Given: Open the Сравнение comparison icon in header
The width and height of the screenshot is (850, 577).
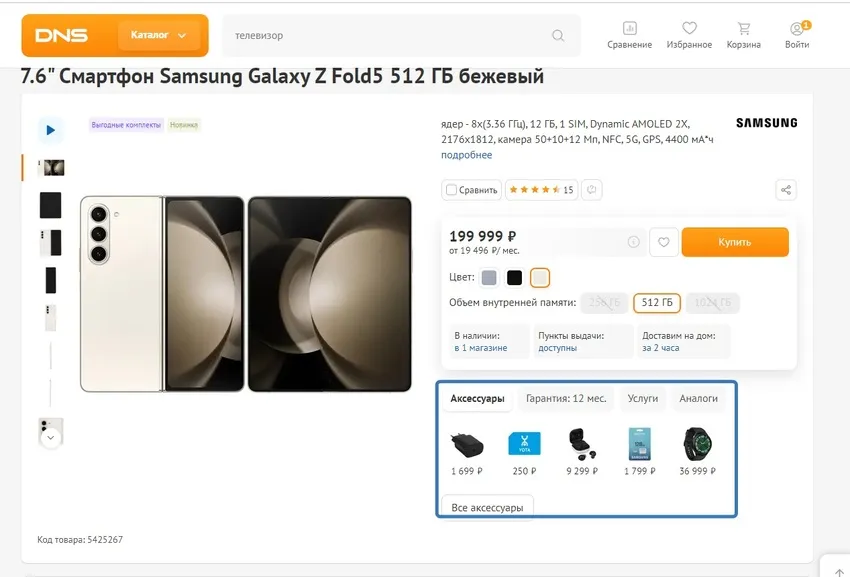Looking at the screenshot, I should coord(629,29).
